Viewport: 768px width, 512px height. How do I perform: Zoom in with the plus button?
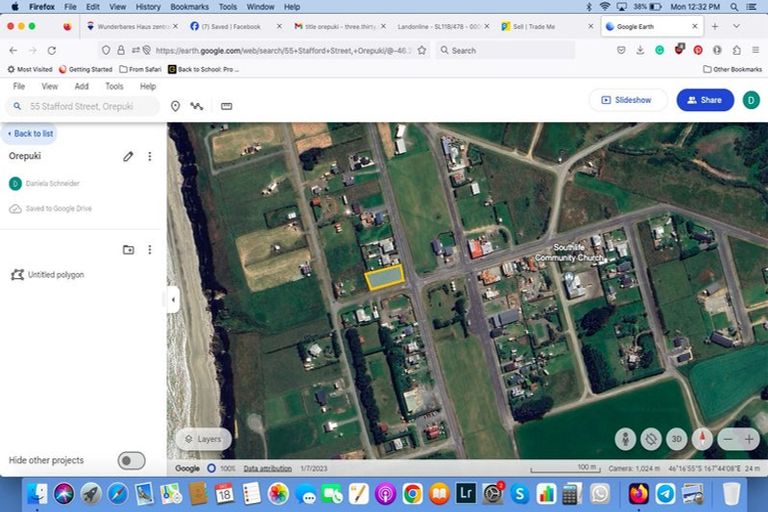[750, 439]
